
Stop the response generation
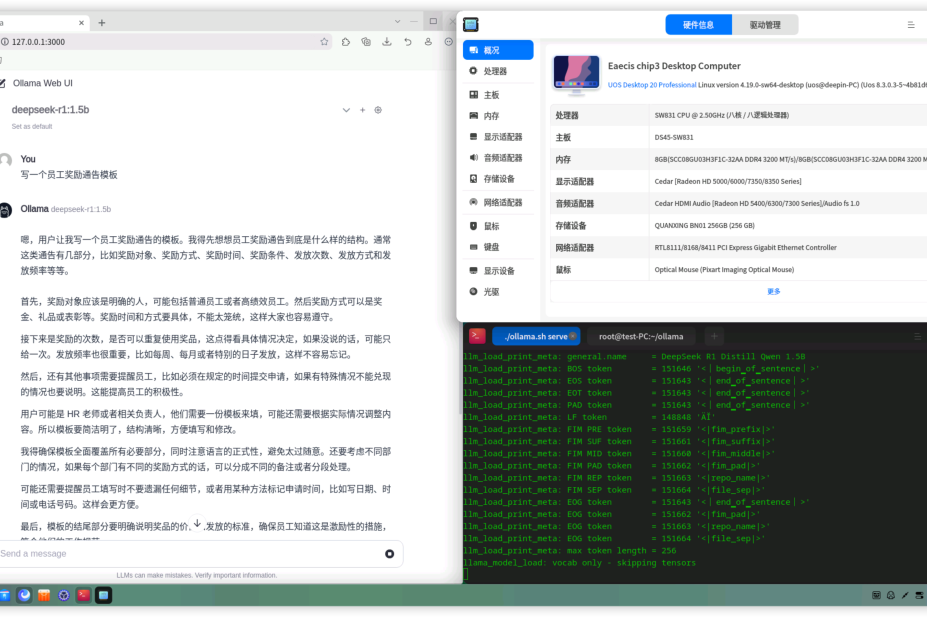coord(390,554)
